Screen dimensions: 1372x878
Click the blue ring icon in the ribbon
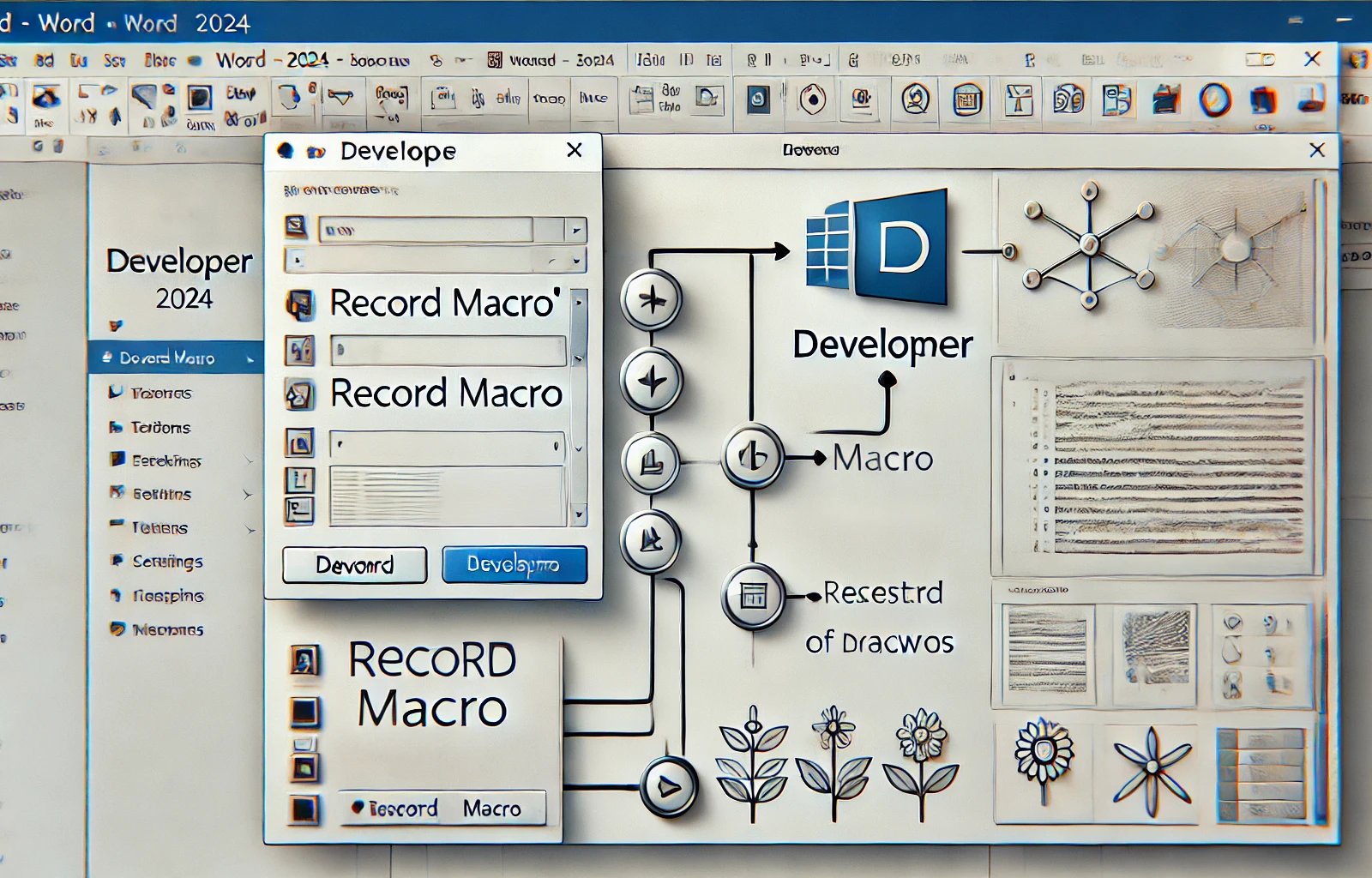(x=1214, y=100)
